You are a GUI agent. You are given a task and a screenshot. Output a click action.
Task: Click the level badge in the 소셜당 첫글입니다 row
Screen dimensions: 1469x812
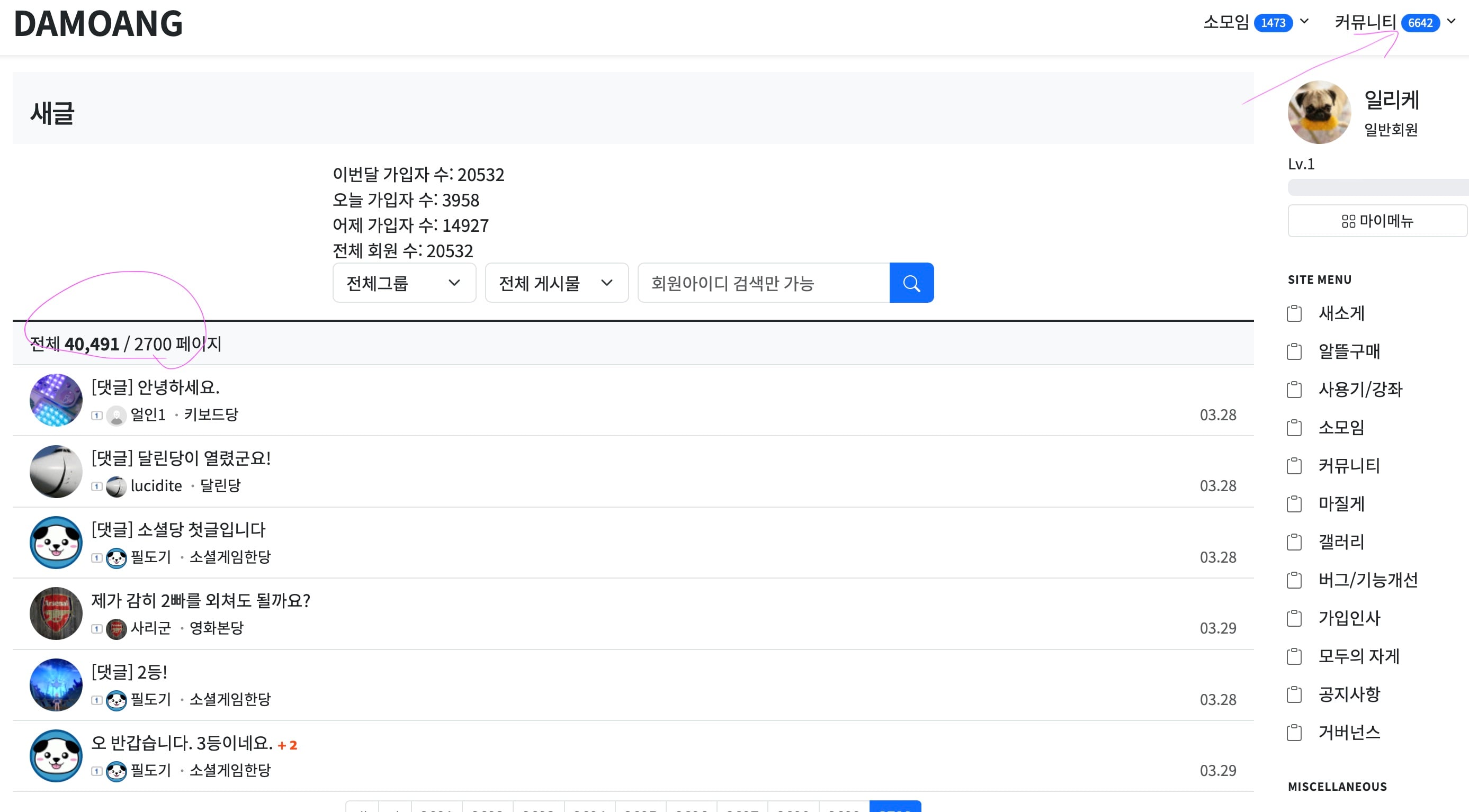pos(97,557)
